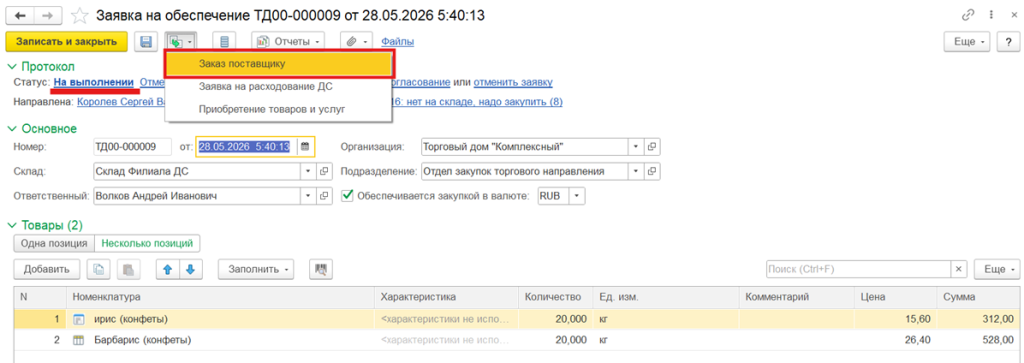Move row up with the blue arrow
This screenshot has height=363, width=1024.
(x=168, y=269)
